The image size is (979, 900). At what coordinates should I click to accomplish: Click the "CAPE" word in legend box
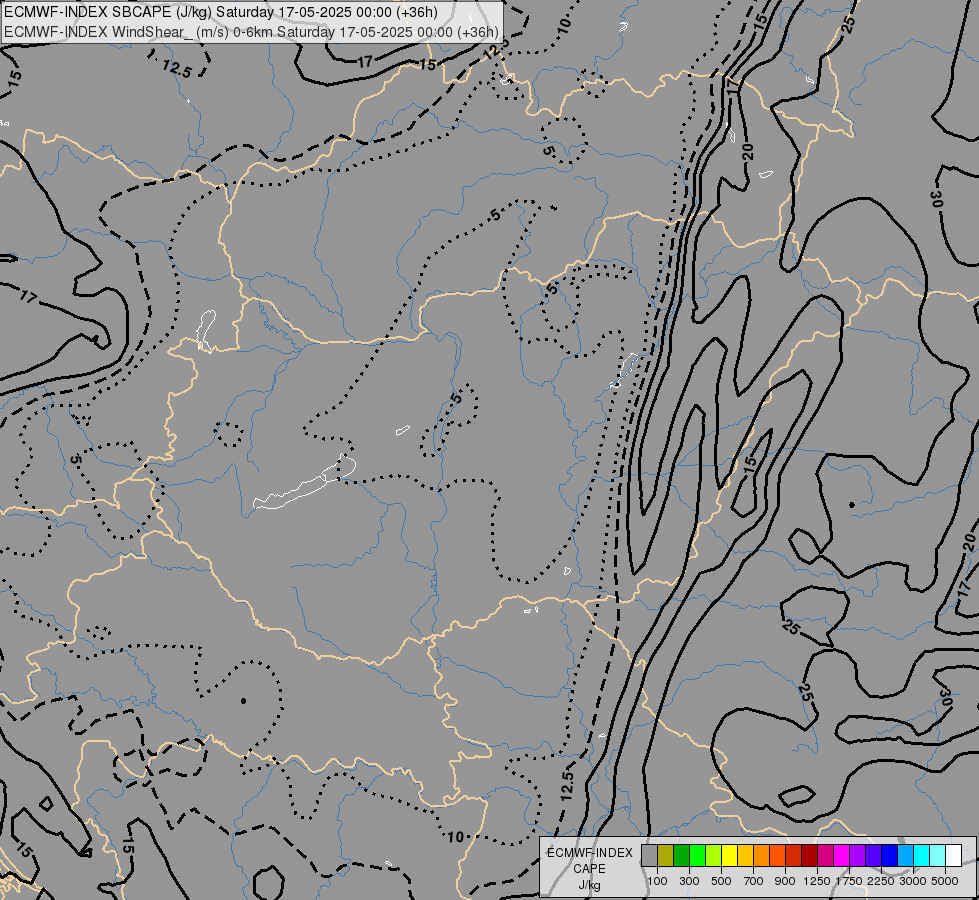pyautogui.click(x=589, y=869)
